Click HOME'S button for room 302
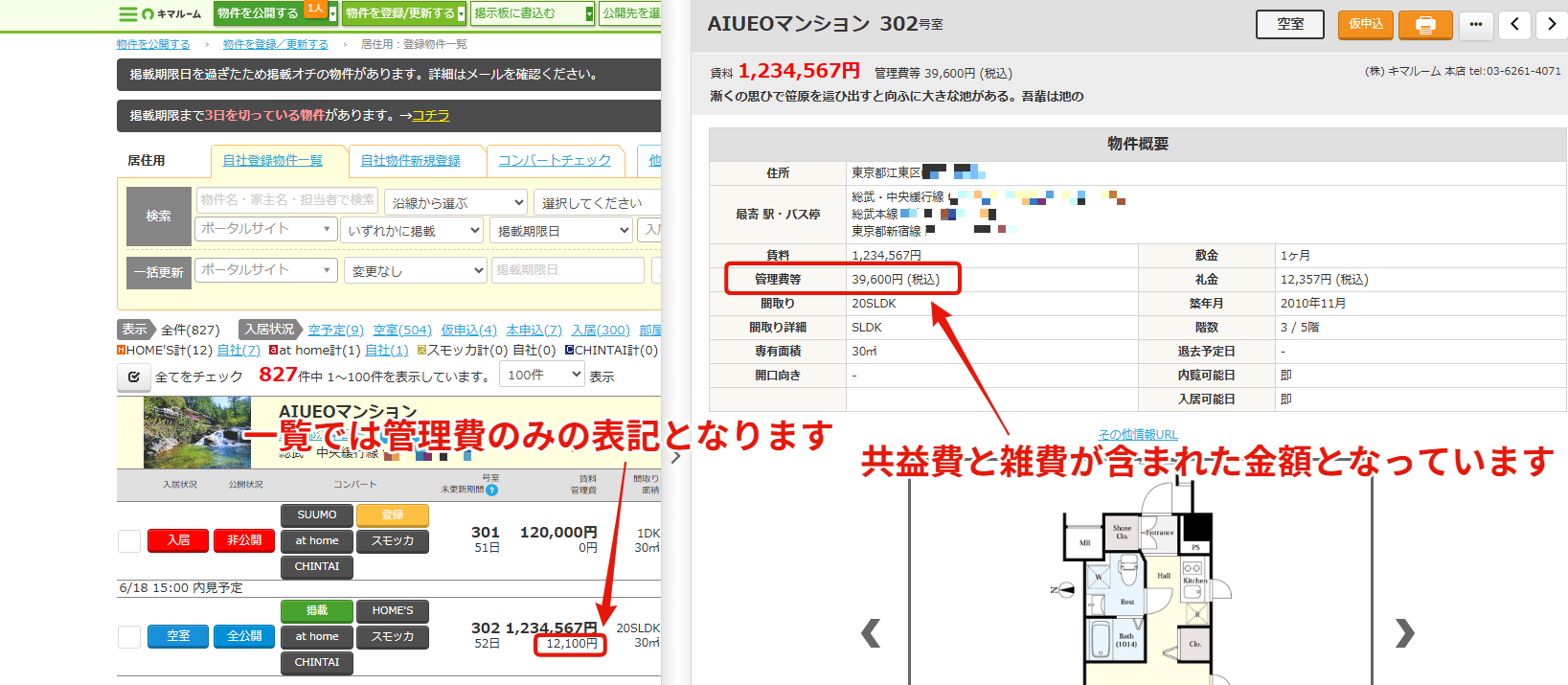 (x=393, y=611)
